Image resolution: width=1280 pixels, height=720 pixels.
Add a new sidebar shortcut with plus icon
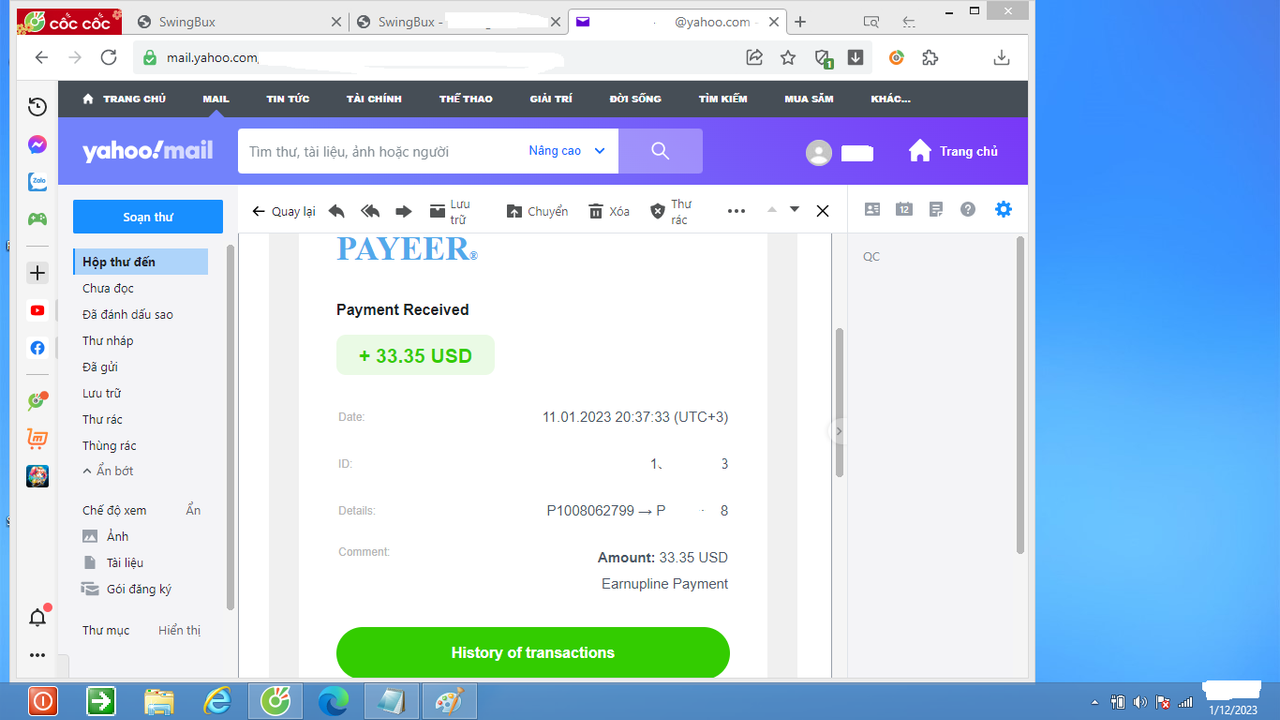point(37,273)
